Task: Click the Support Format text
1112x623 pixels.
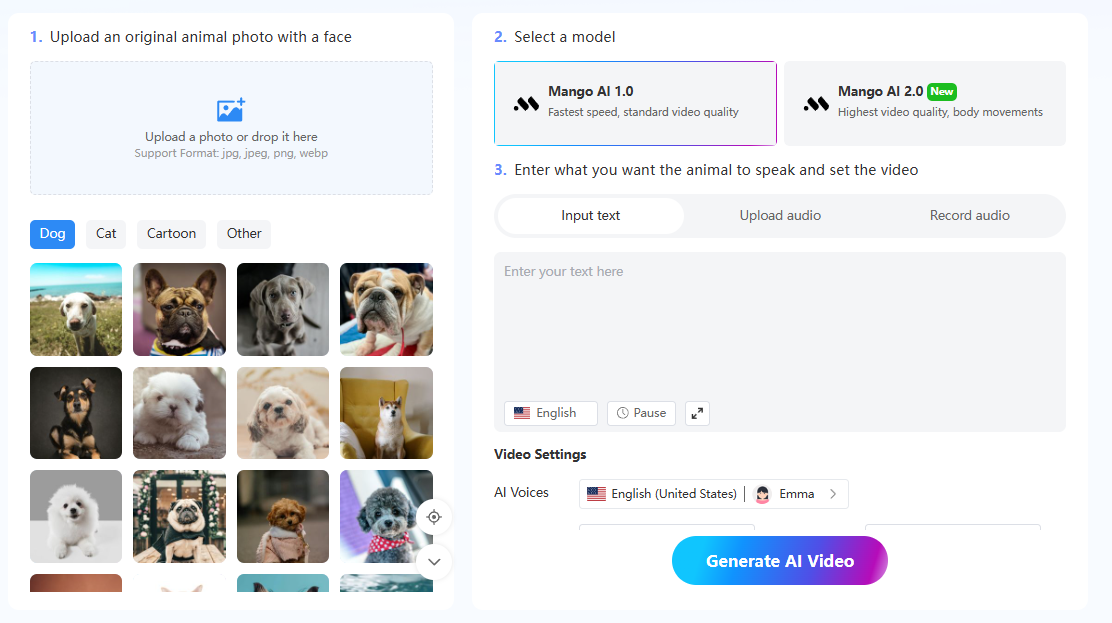Action: (231, 153)
